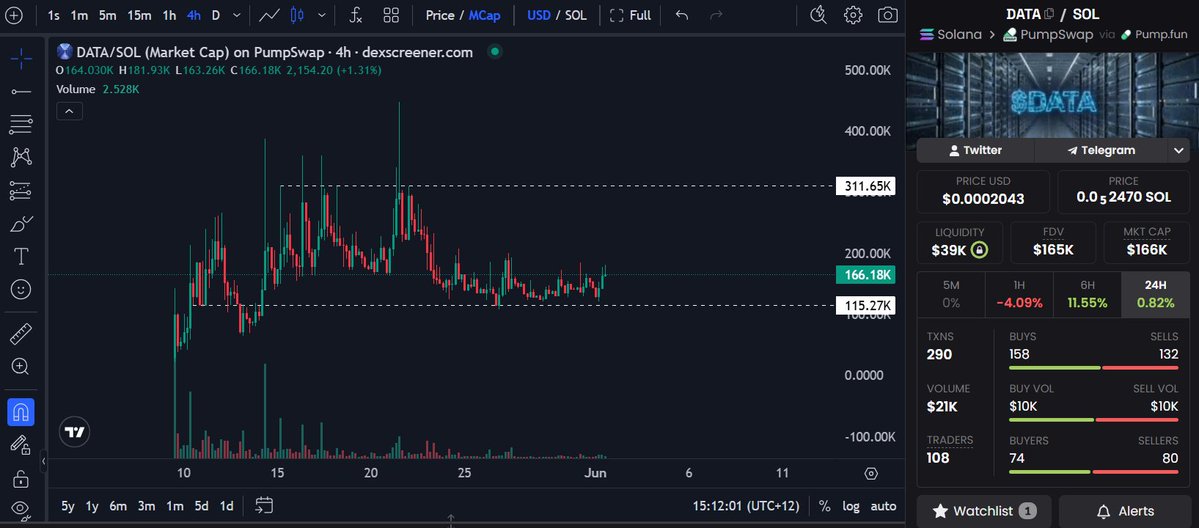
Task: Select the 6H stats period tab
Action: [x=1087, y=294]
